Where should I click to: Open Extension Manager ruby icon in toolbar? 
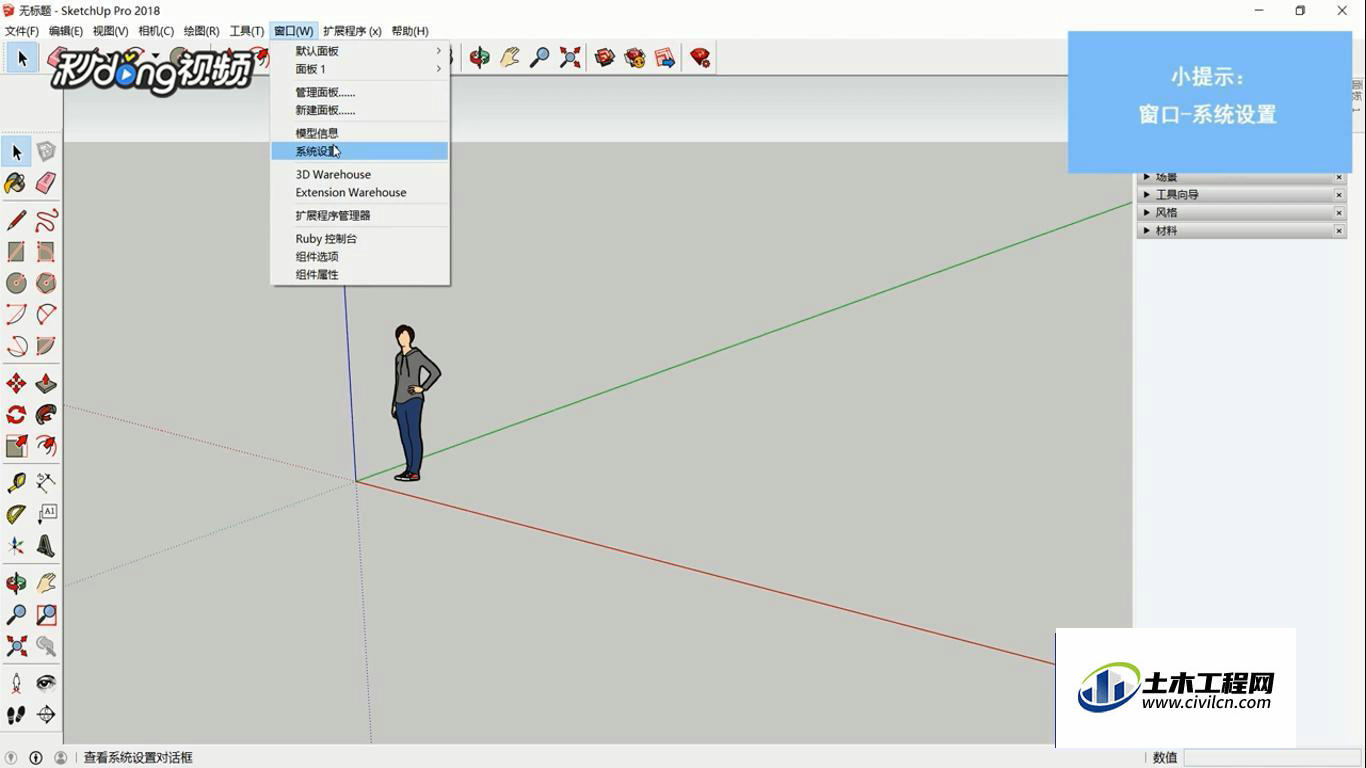pos(700,58)
